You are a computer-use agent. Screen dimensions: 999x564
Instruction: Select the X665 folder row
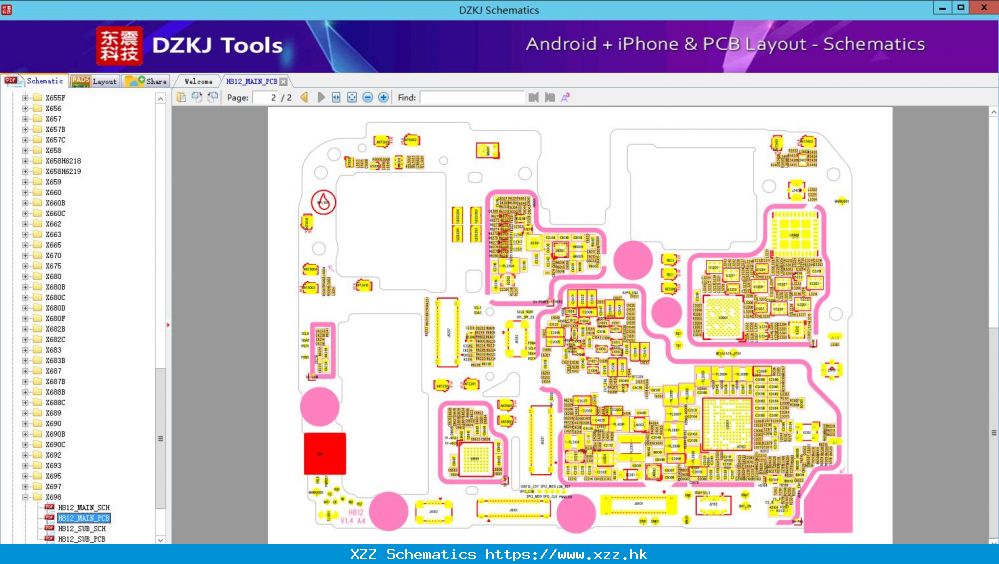[54, 245]
